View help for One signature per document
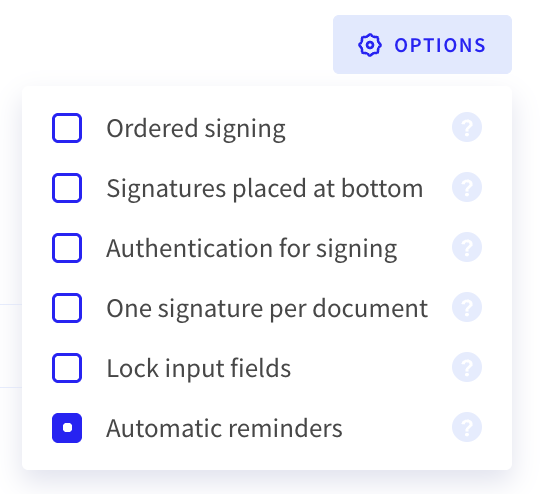This screenshot has width=546, height=494. 467,307
